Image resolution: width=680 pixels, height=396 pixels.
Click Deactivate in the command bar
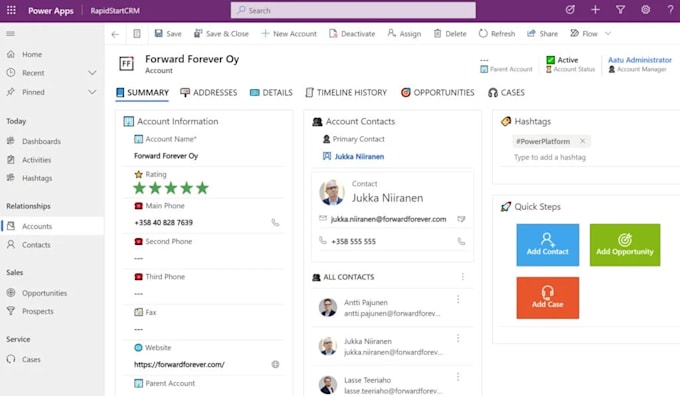tap(352, 34)
